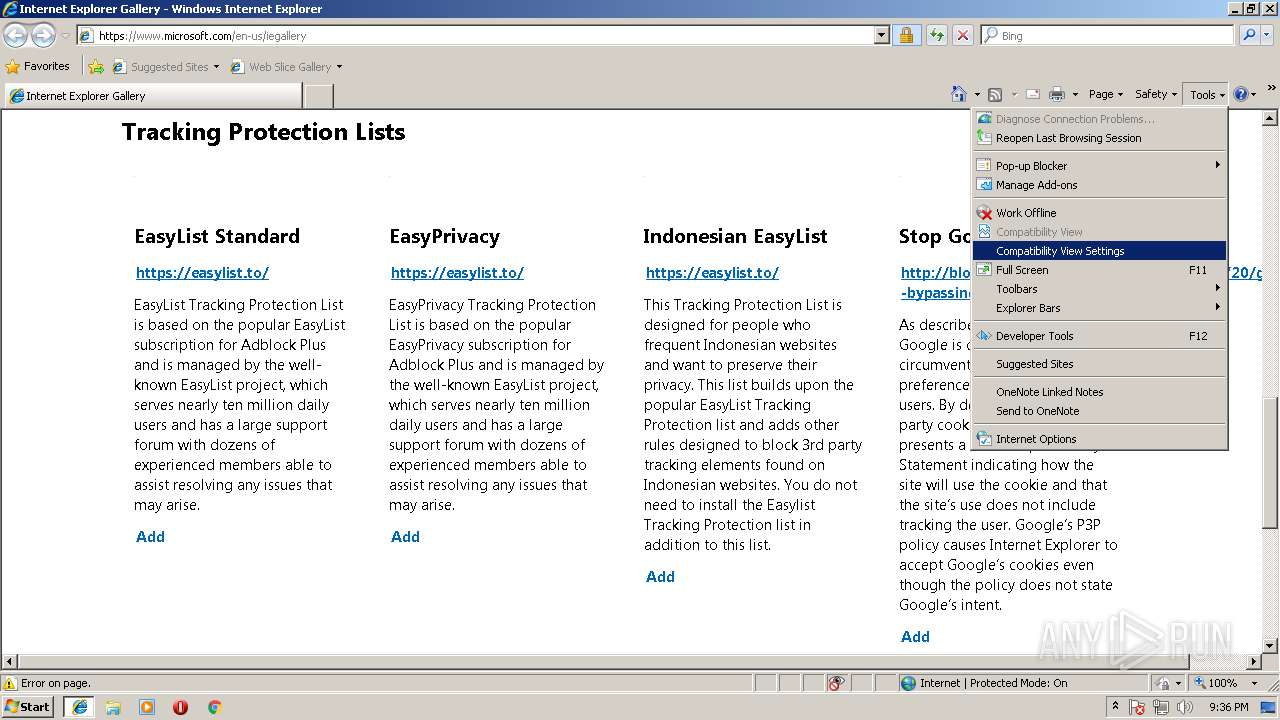Choose Full Screen menu entry
The width and height of the screenshot is (1280, 720).
tap(1099, 270)
